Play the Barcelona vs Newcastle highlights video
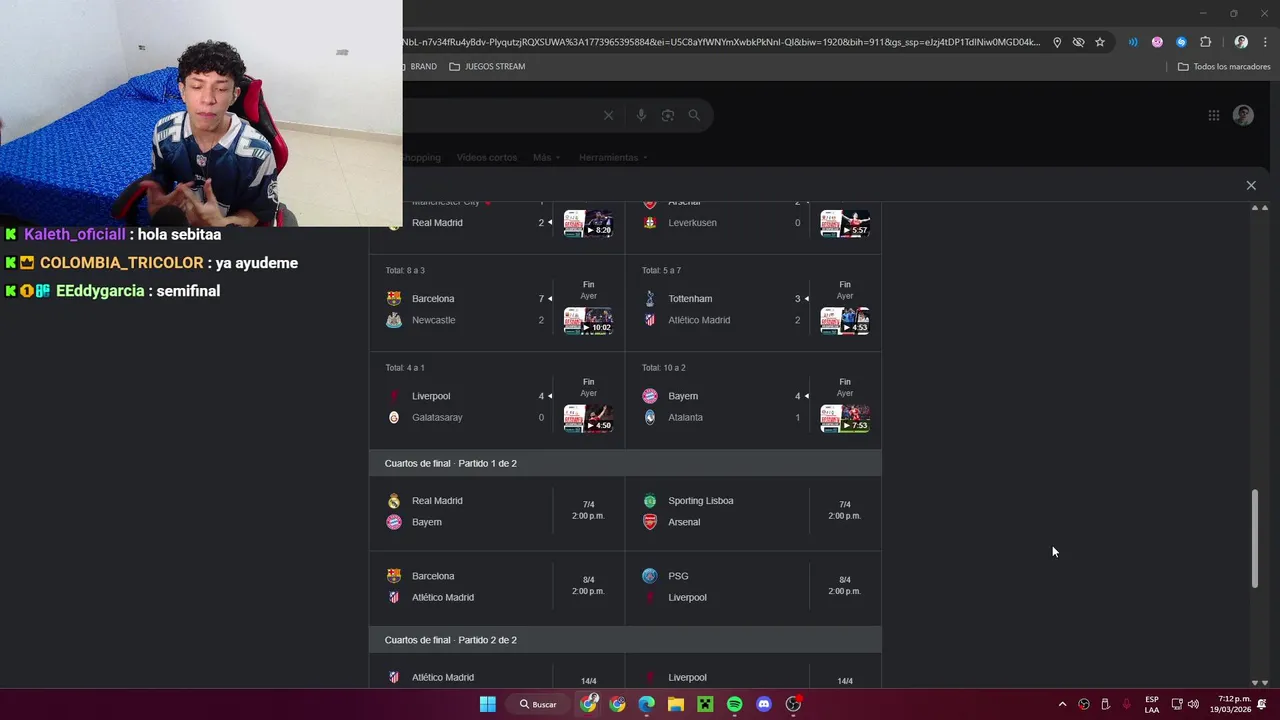The height and width of the screenshot is (720, 1280). point(588,320)
